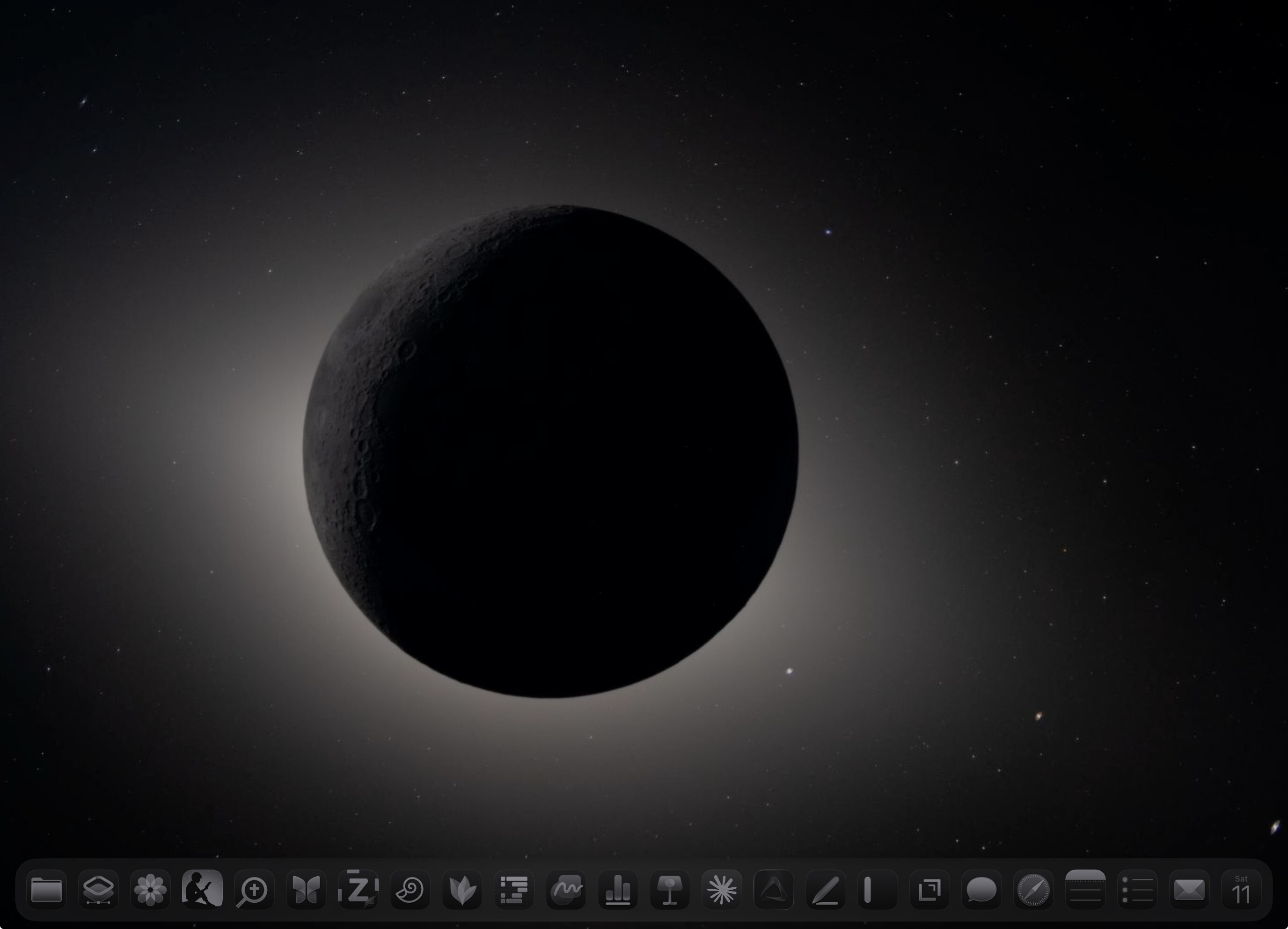Click the butterfly app icon
This screenshot has width=1288, height=929.
[306, 890]
